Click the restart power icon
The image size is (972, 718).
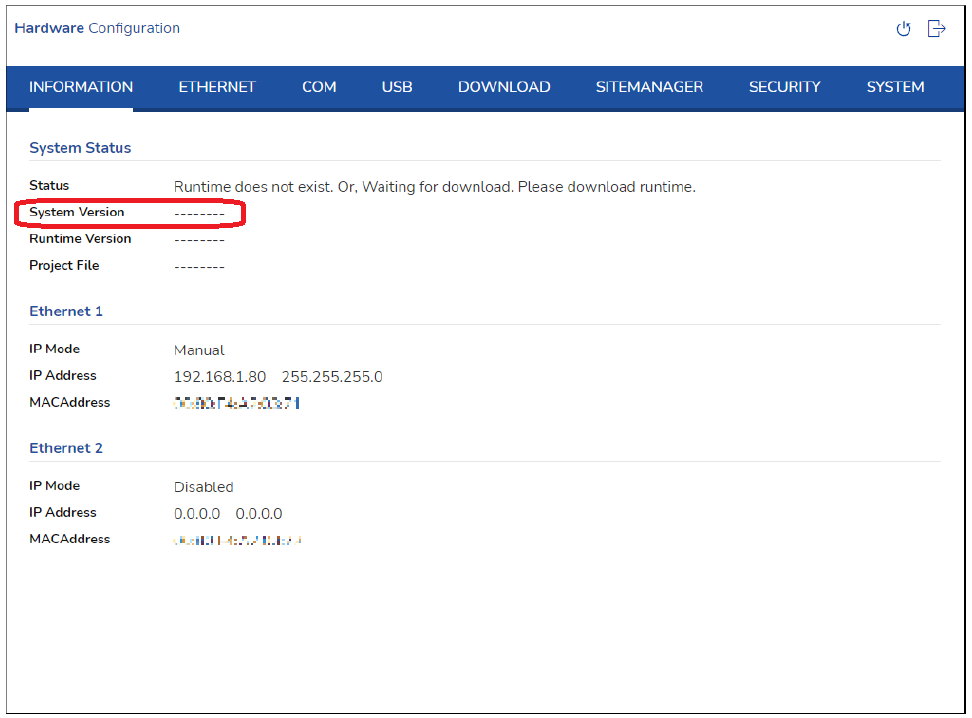pos(903,29)
